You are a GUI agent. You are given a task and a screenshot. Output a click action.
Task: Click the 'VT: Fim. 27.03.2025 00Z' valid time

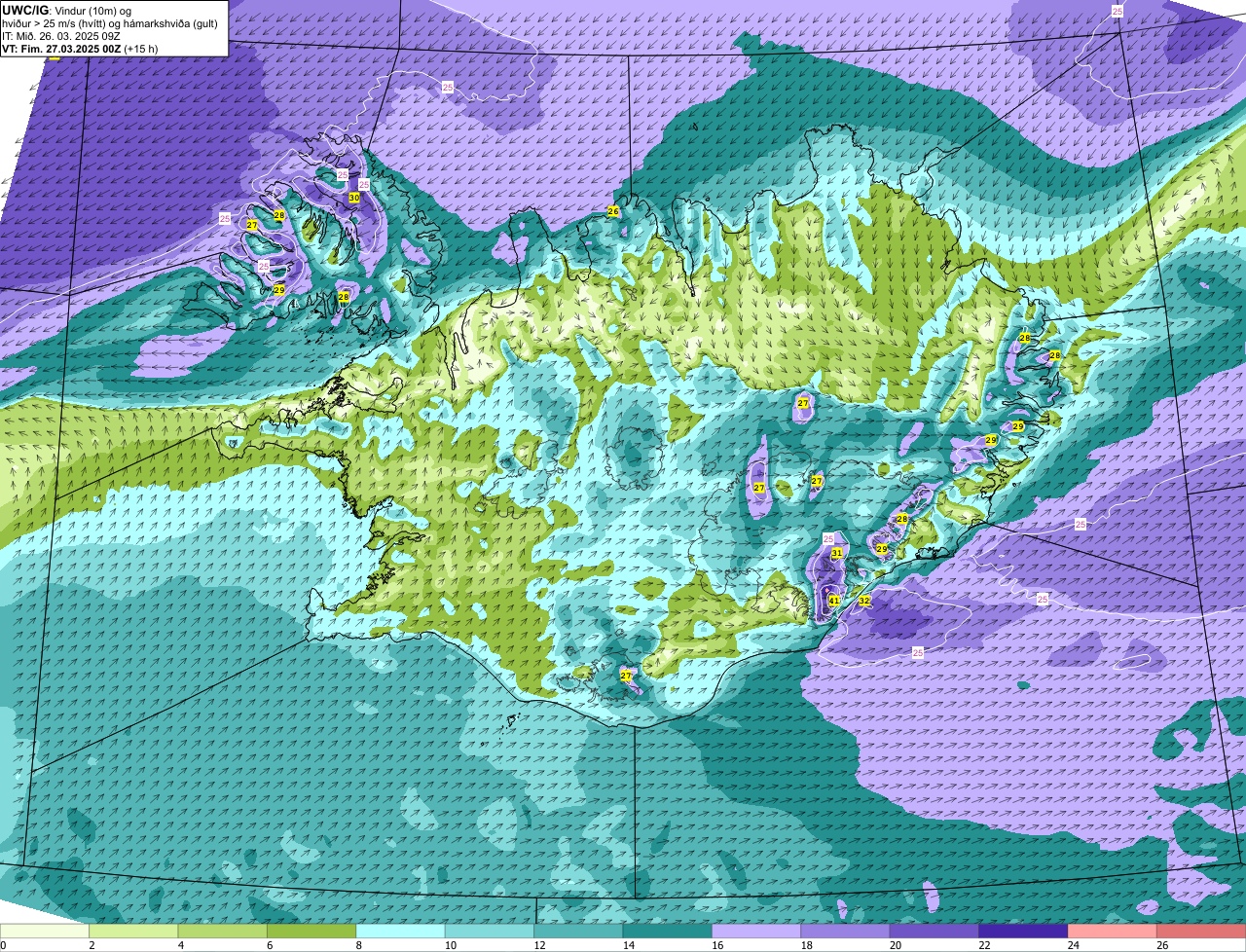tap(61, 49)
